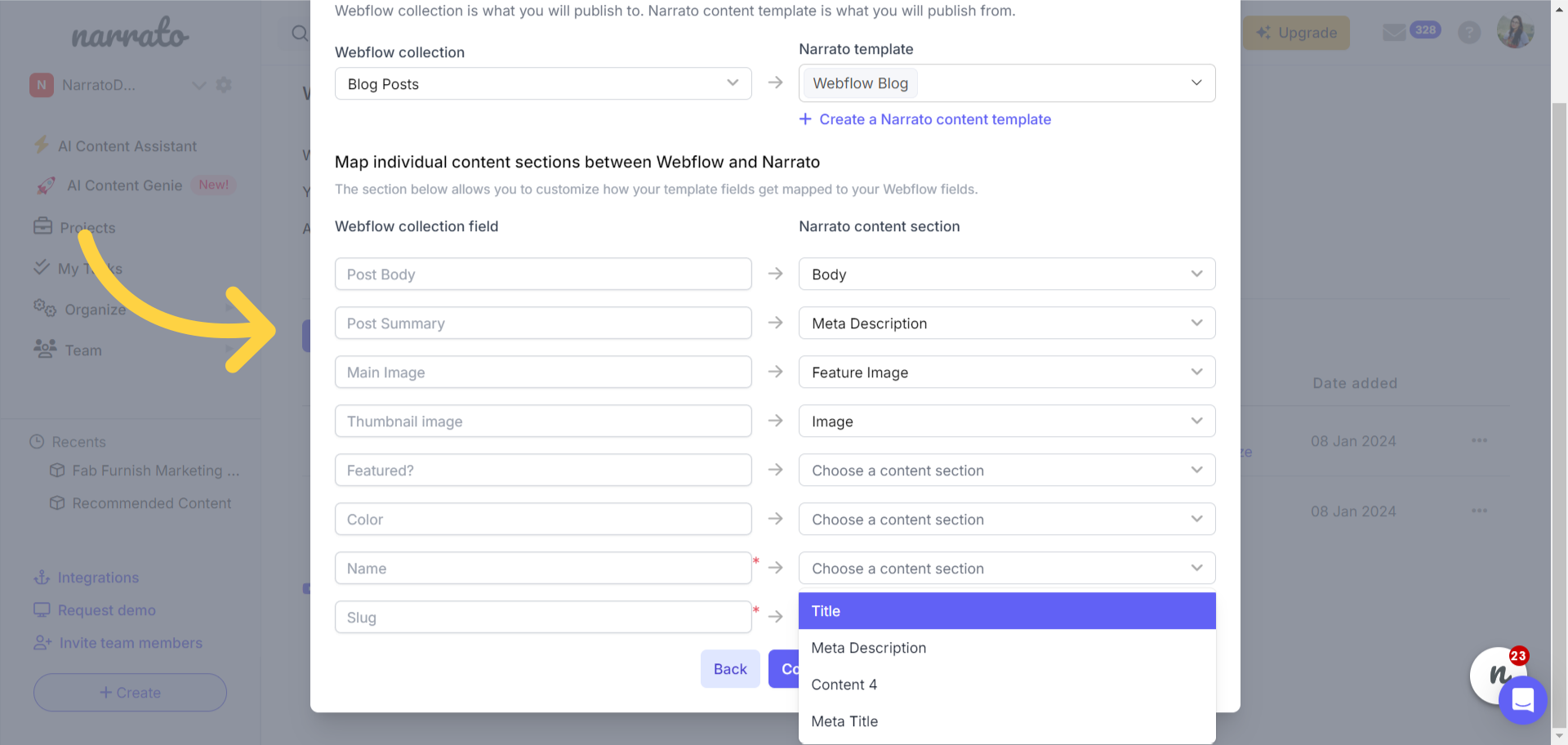
Task: Click the Thumbnail image field
Action: [543, 422]
